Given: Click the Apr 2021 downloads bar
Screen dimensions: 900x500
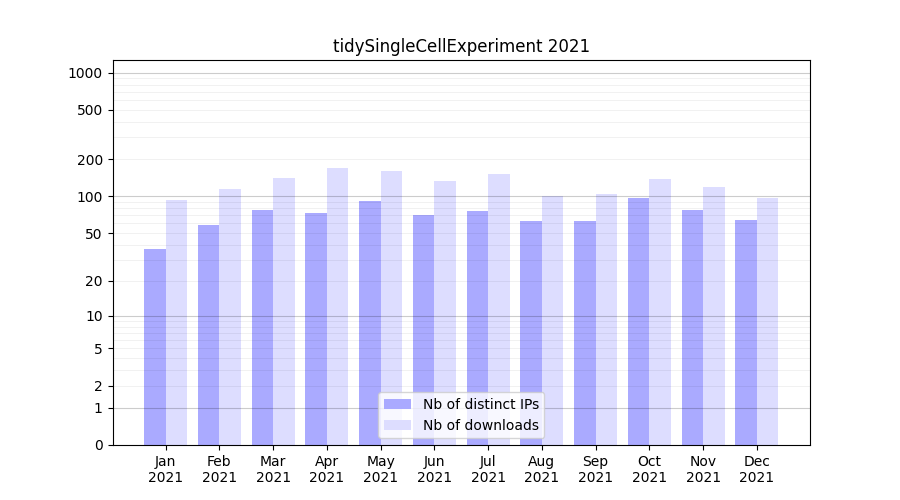Looking at the screenshot, I should point(338,306).
